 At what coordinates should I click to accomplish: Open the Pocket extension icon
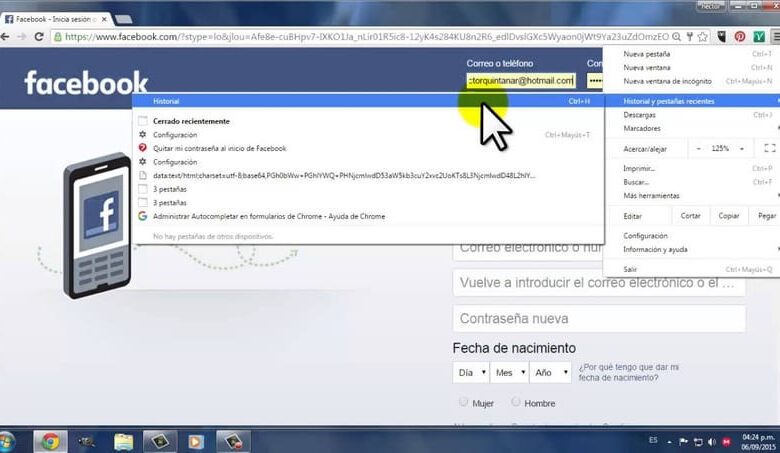[x=721, y=37]
